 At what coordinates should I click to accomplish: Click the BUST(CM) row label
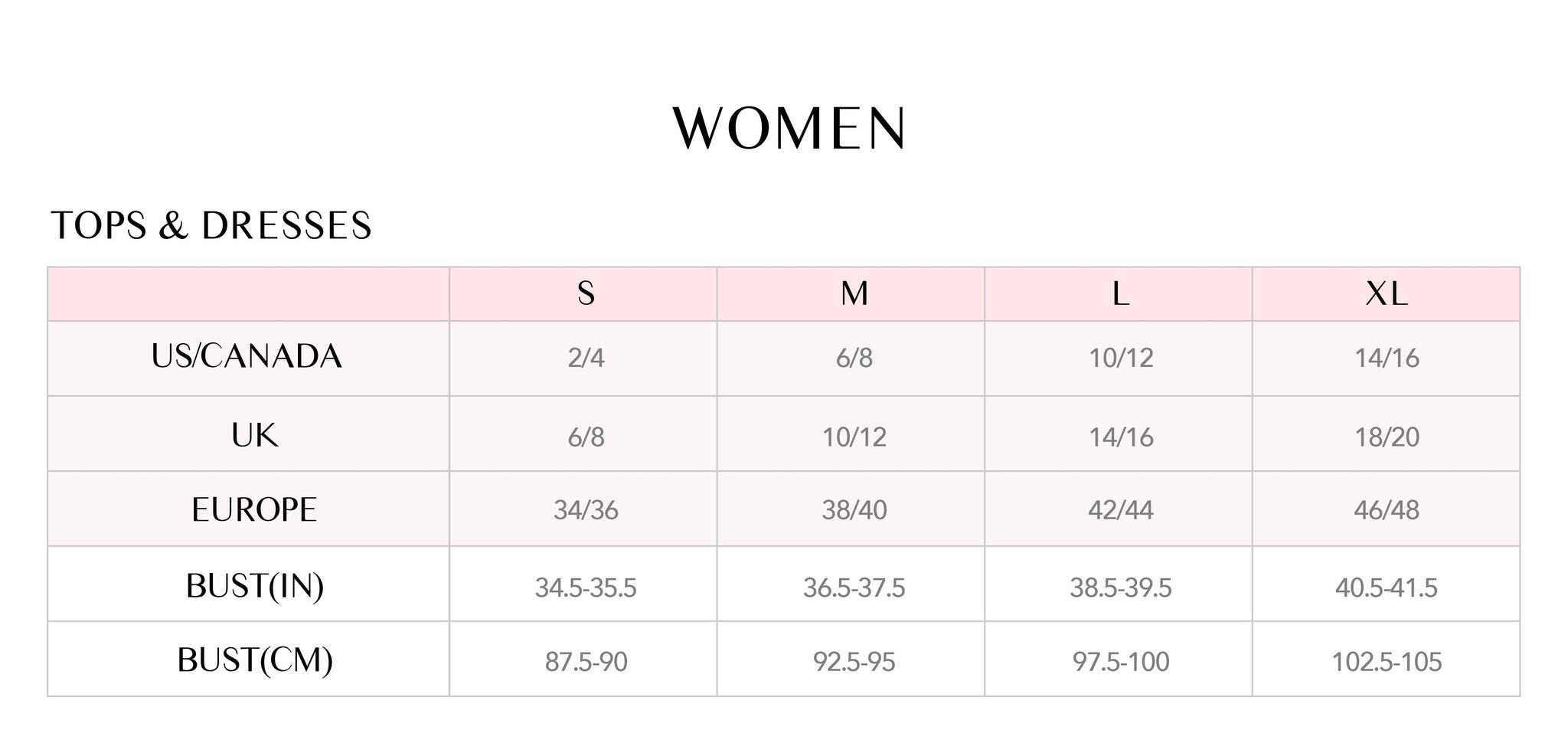coord(254,660)
